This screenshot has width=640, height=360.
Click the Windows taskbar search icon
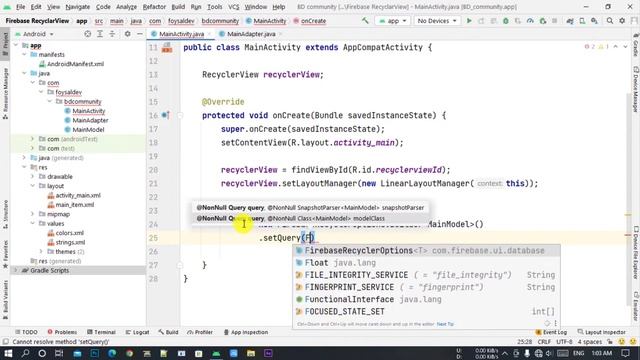(25, 353)
